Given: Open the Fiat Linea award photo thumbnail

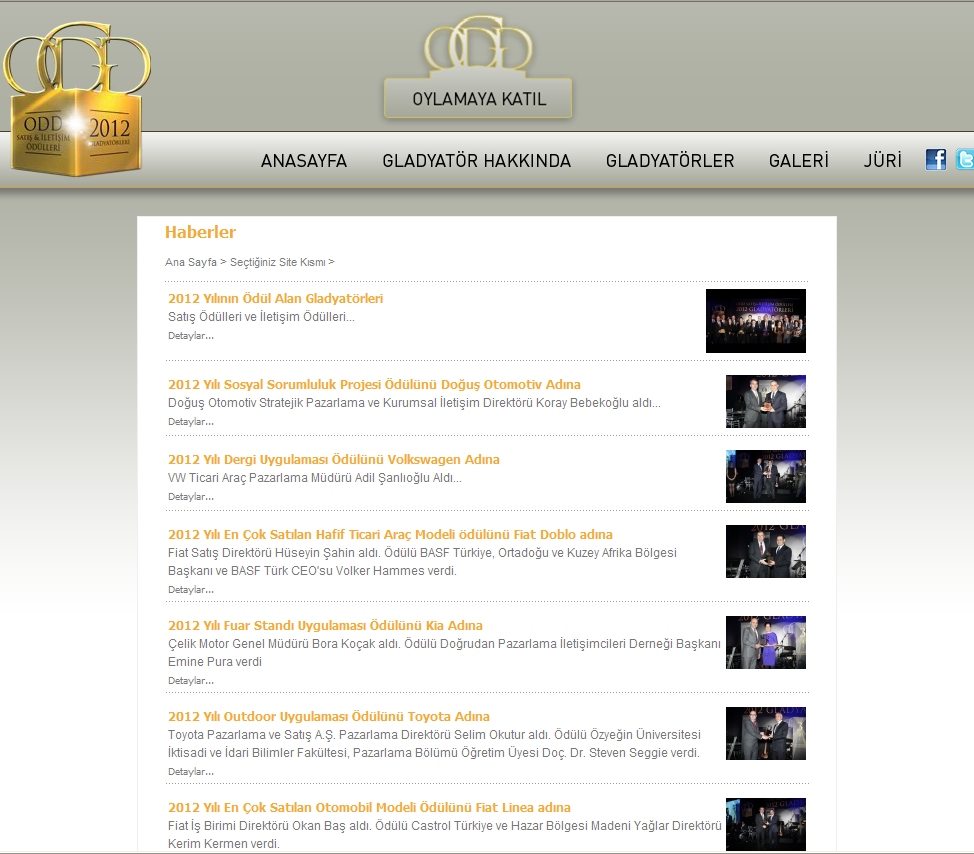Looking at the screenshot, I should coord(766,824).
